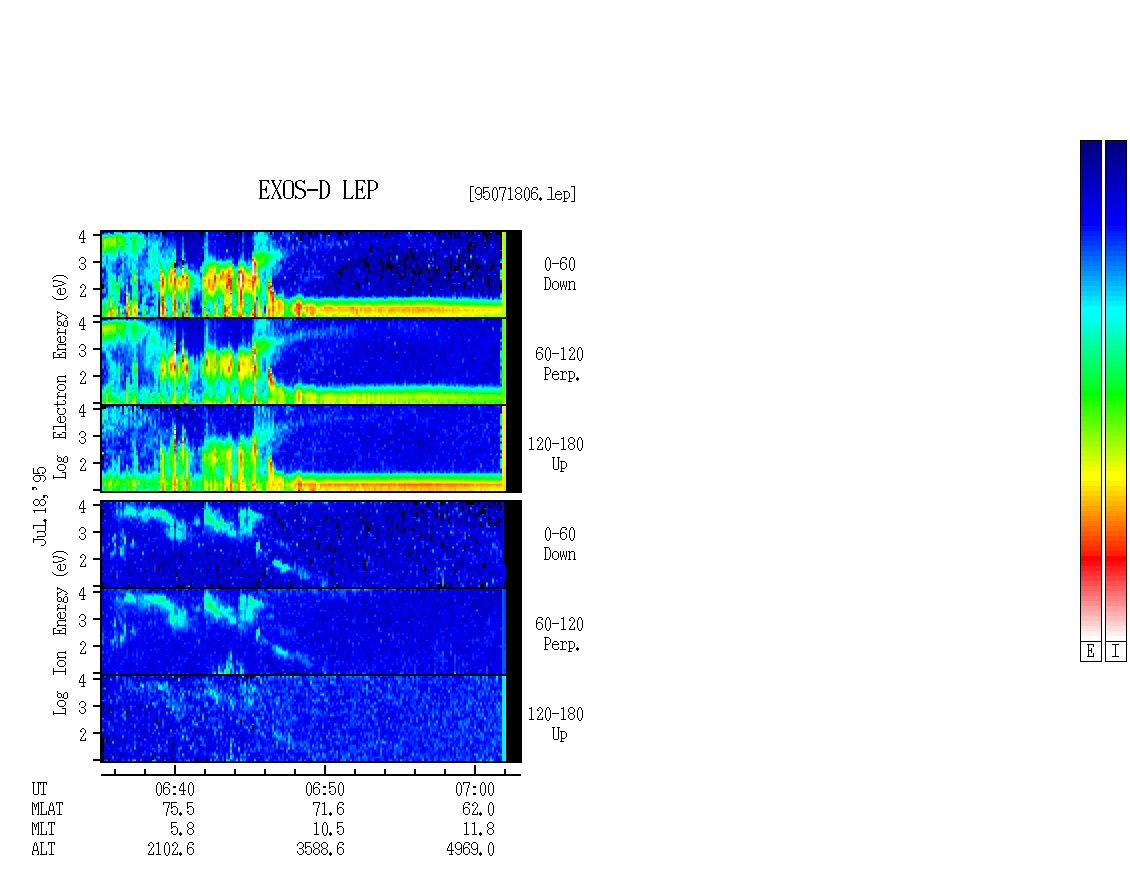Click the UT row label

[39, 789]
